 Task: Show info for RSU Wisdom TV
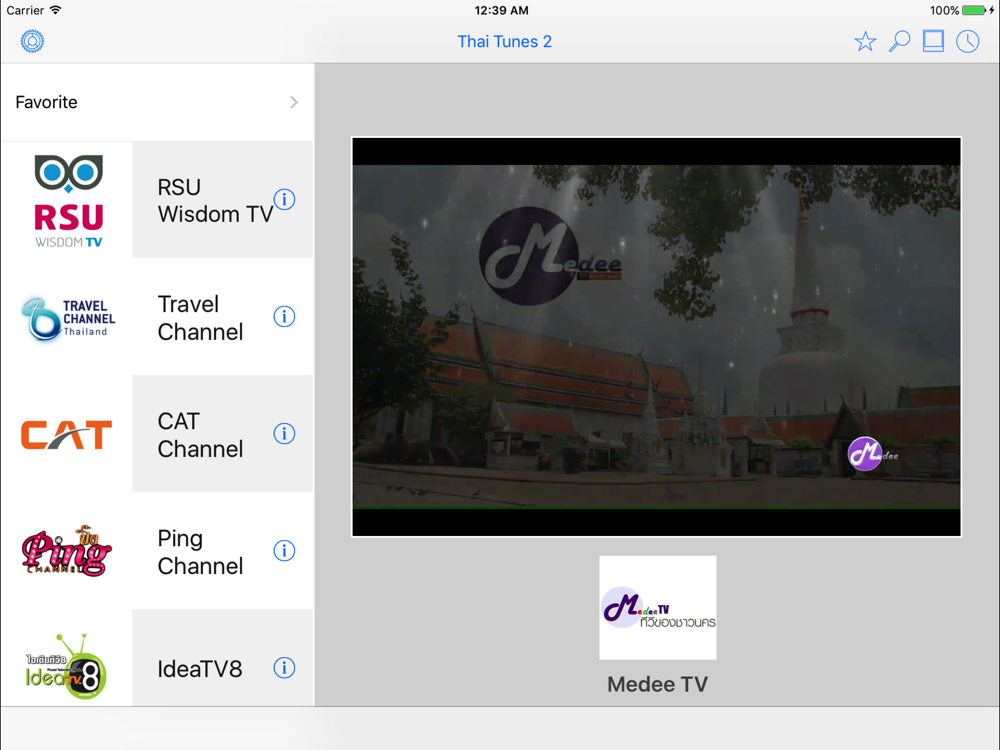pyautogui.click(x=284, y=200)
